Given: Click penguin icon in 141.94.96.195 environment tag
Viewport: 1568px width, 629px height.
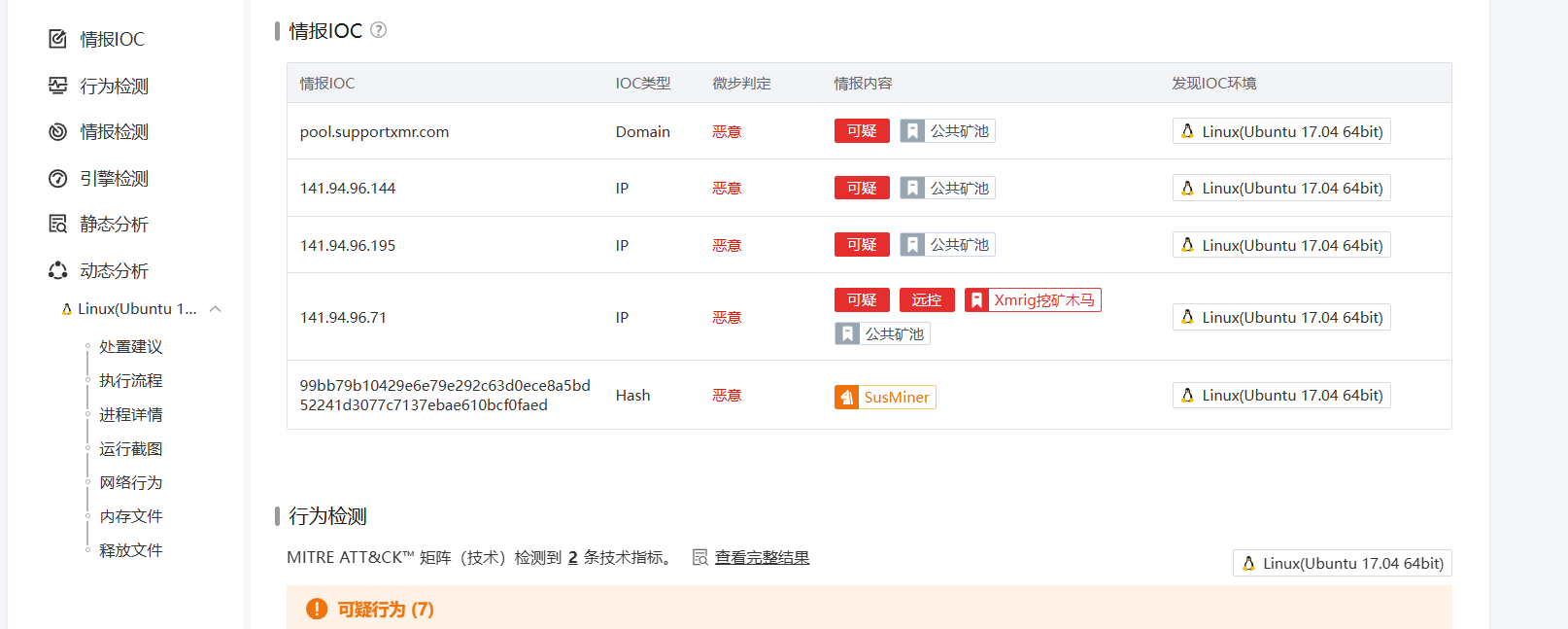Looking at the screenshot, I should pos(1187,245).
